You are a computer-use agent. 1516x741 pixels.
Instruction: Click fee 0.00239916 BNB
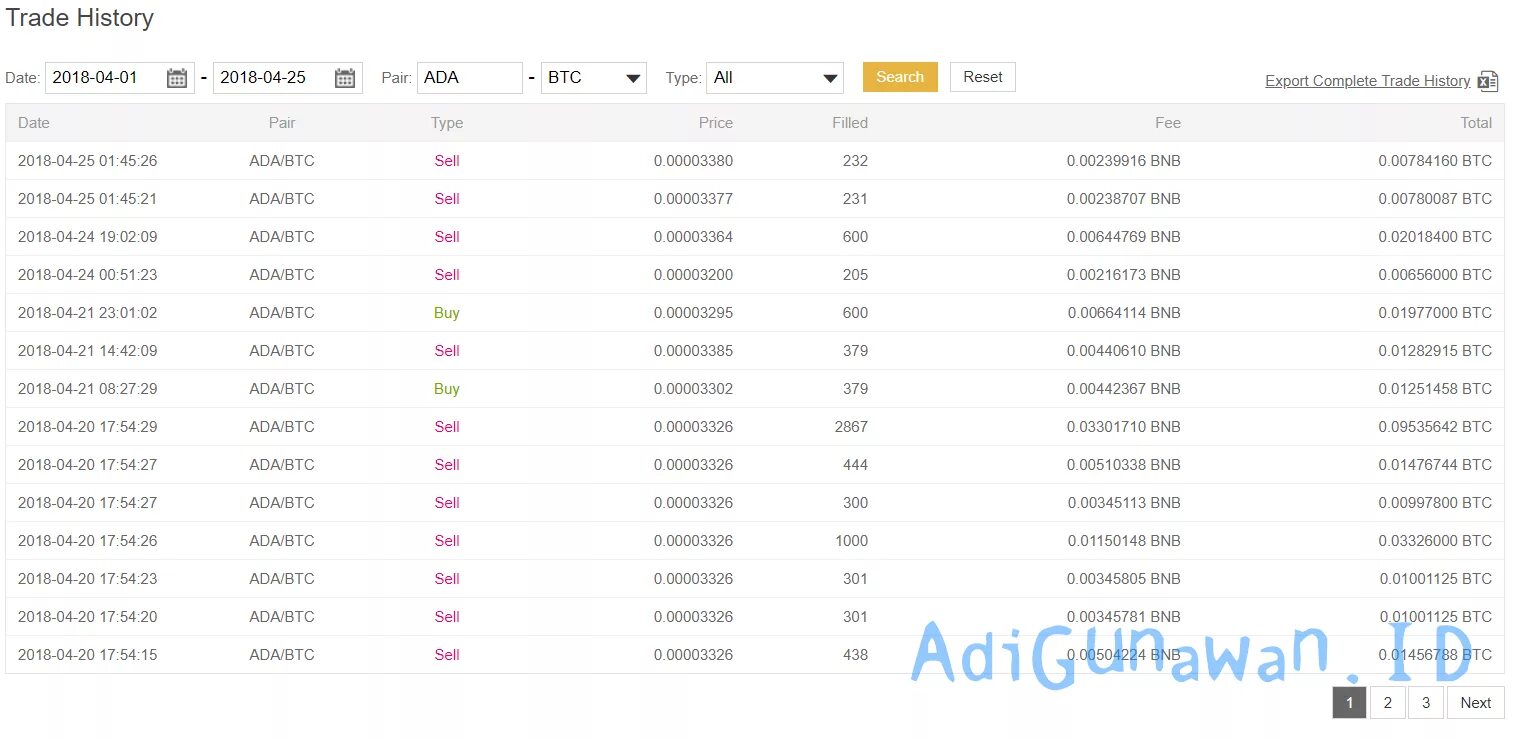[1124, 161]
